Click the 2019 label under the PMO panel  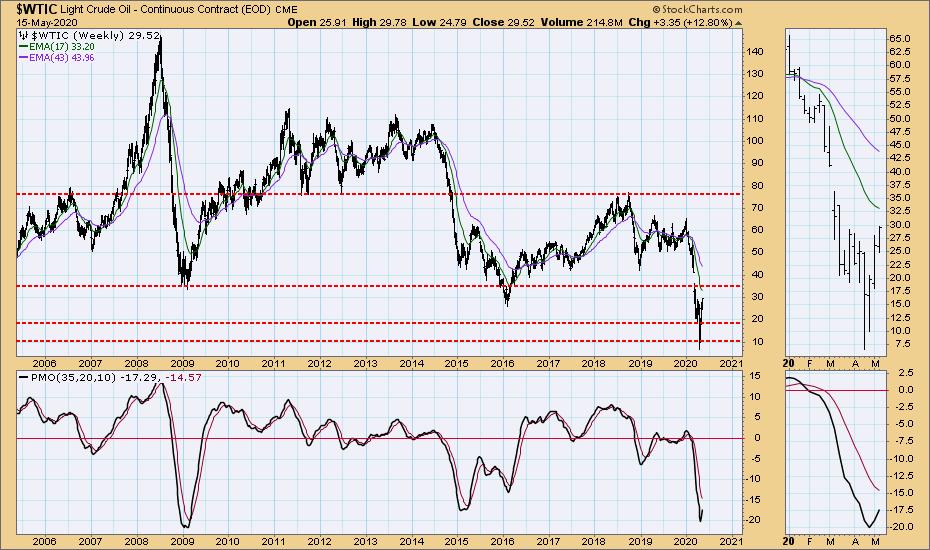pos(640,541)
